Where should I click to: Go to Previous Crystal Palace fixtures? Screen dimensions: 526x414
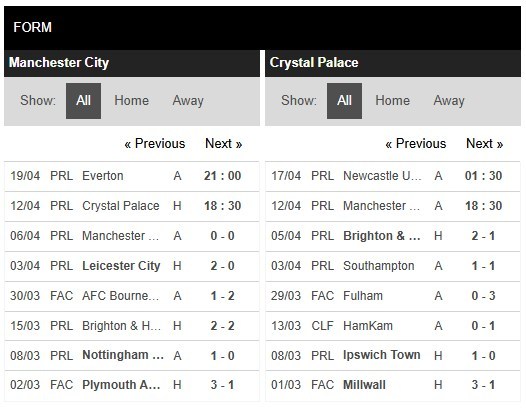[416, 144]
